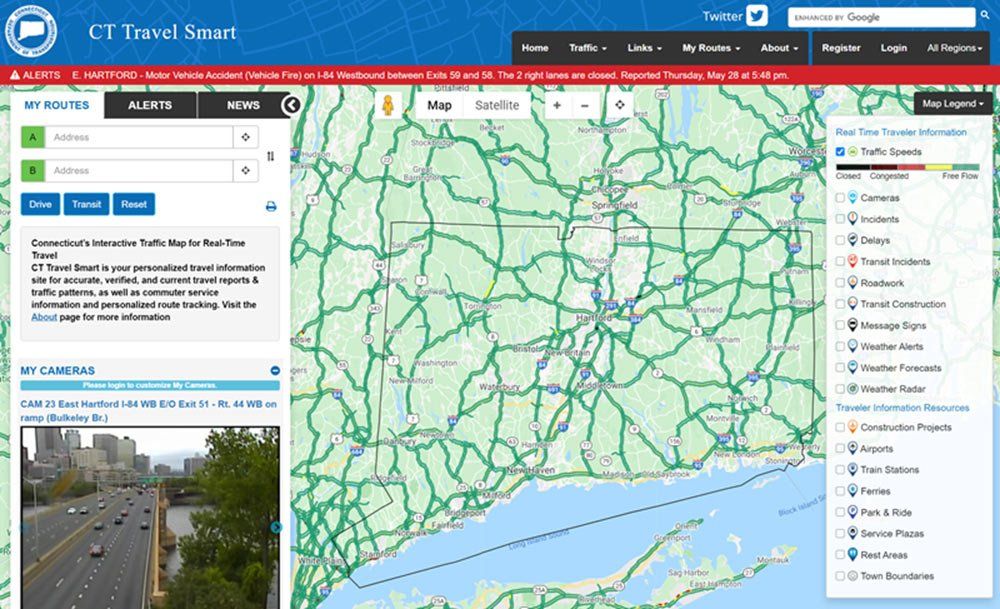Open the CAM 23 East Hartford camera link

149,411
